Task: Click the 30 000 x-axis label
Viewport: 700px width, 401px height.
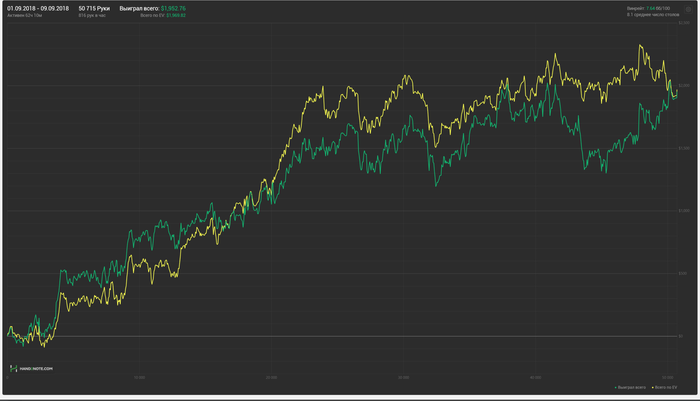Action: pyautogui.click(x=404, y=378)
